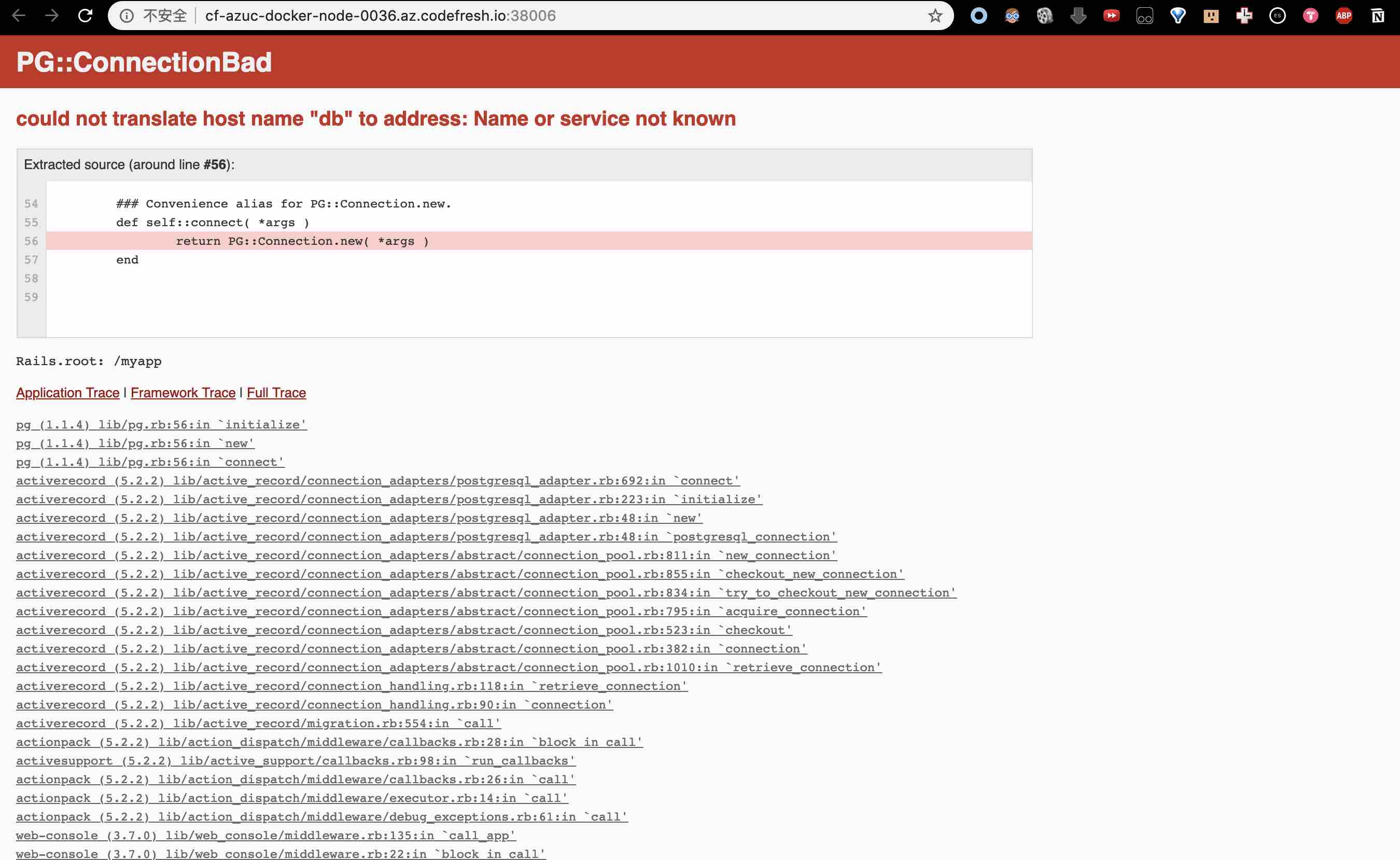Click the site info not-secure icon
Viewport: 1400px width, 860px height.
(x=127, y=16)
